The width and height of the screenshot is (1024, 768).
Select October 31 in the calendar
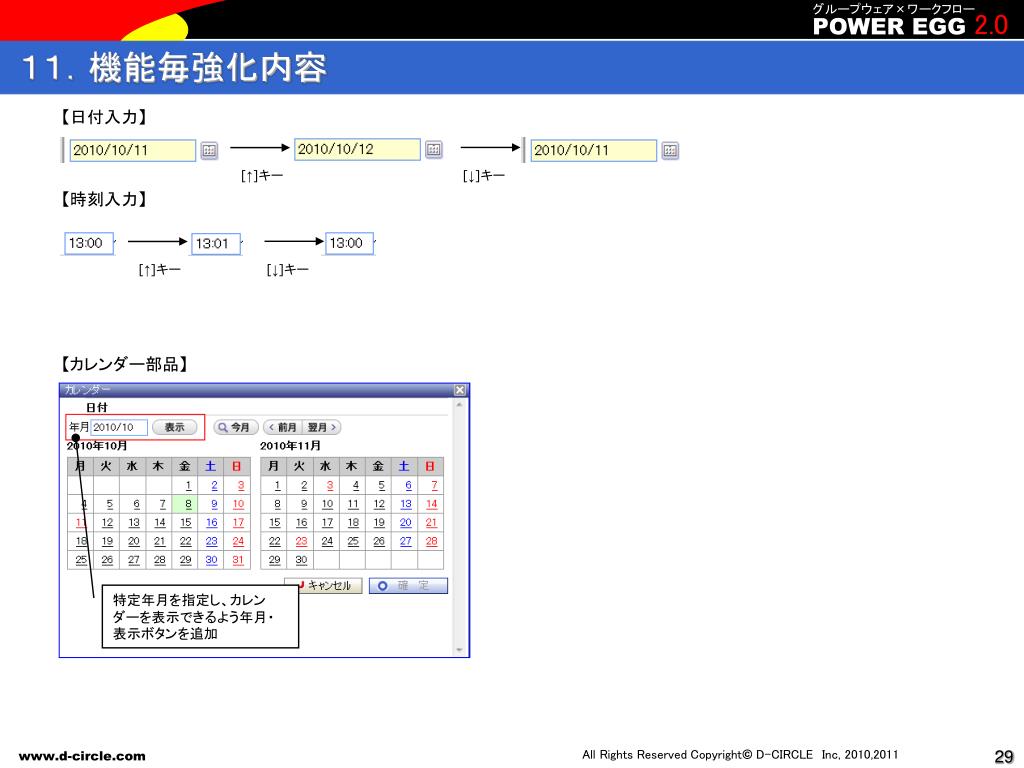pyautogui.click(x=238, y=560)
